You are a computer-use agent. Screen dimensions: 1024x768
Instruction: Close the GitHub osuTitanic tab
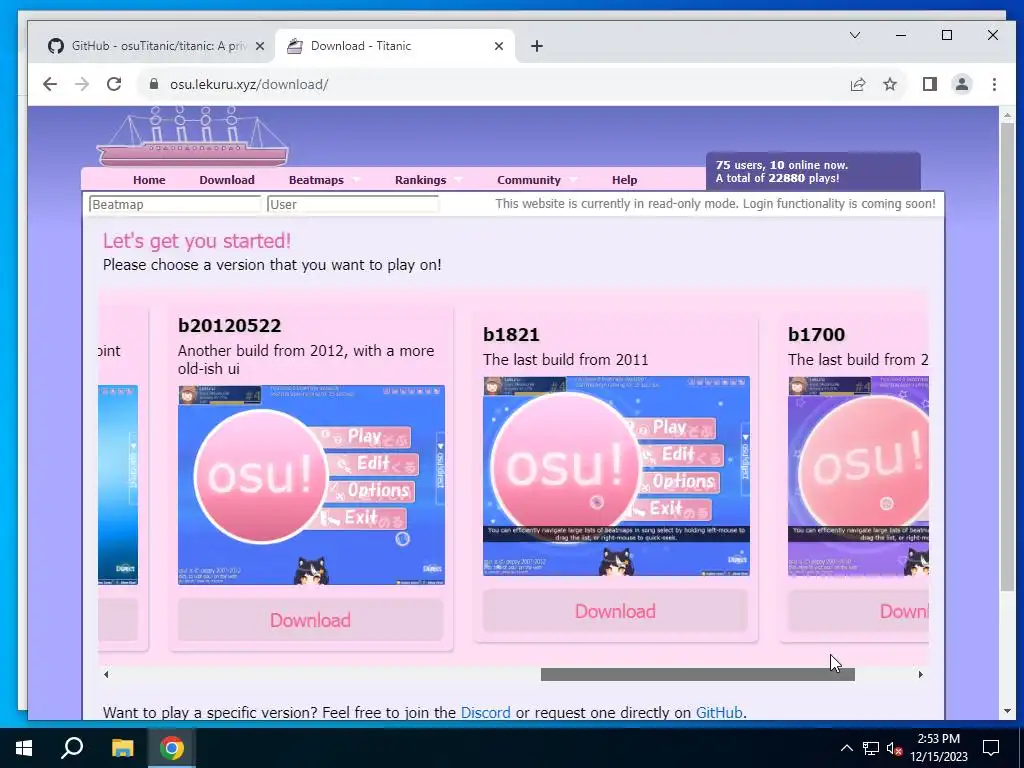pos(259,46)
